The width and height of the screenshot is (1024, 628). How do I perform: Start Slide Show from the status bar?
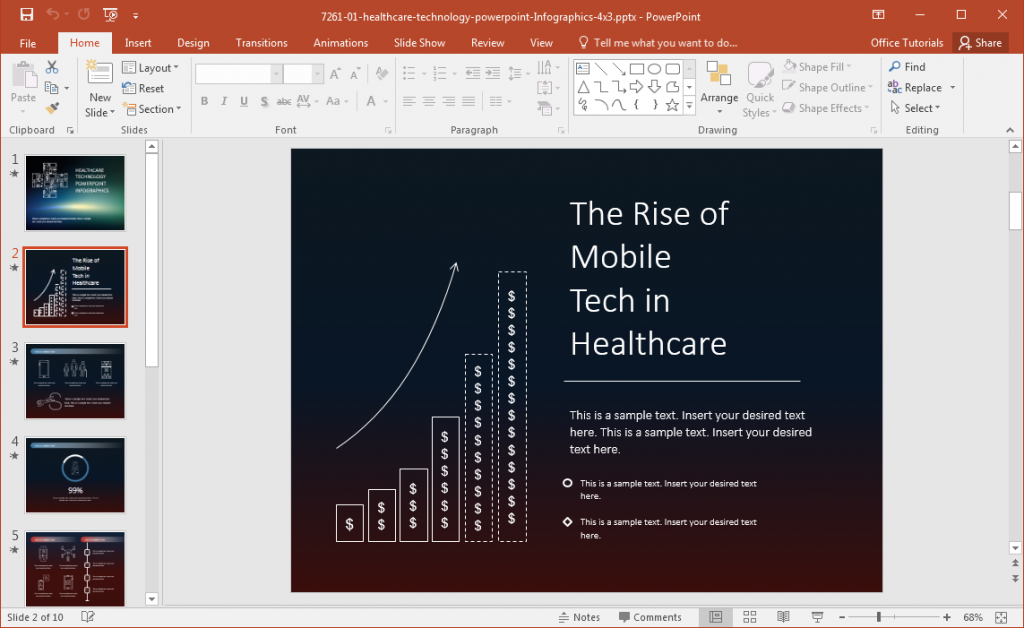(817, 617)
